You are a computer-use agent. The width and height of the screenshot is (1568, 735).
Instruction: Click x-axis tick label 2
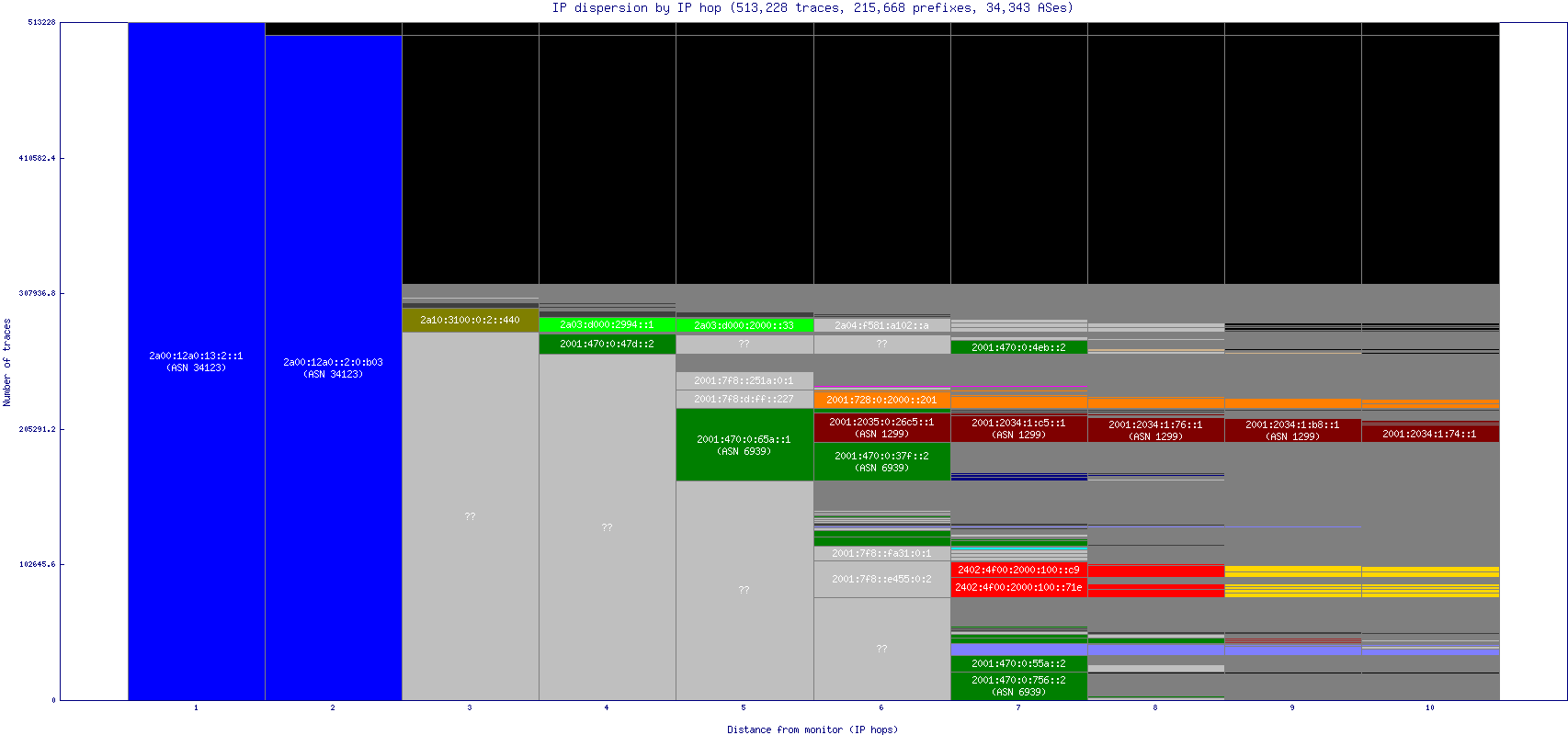click(333, 707)
